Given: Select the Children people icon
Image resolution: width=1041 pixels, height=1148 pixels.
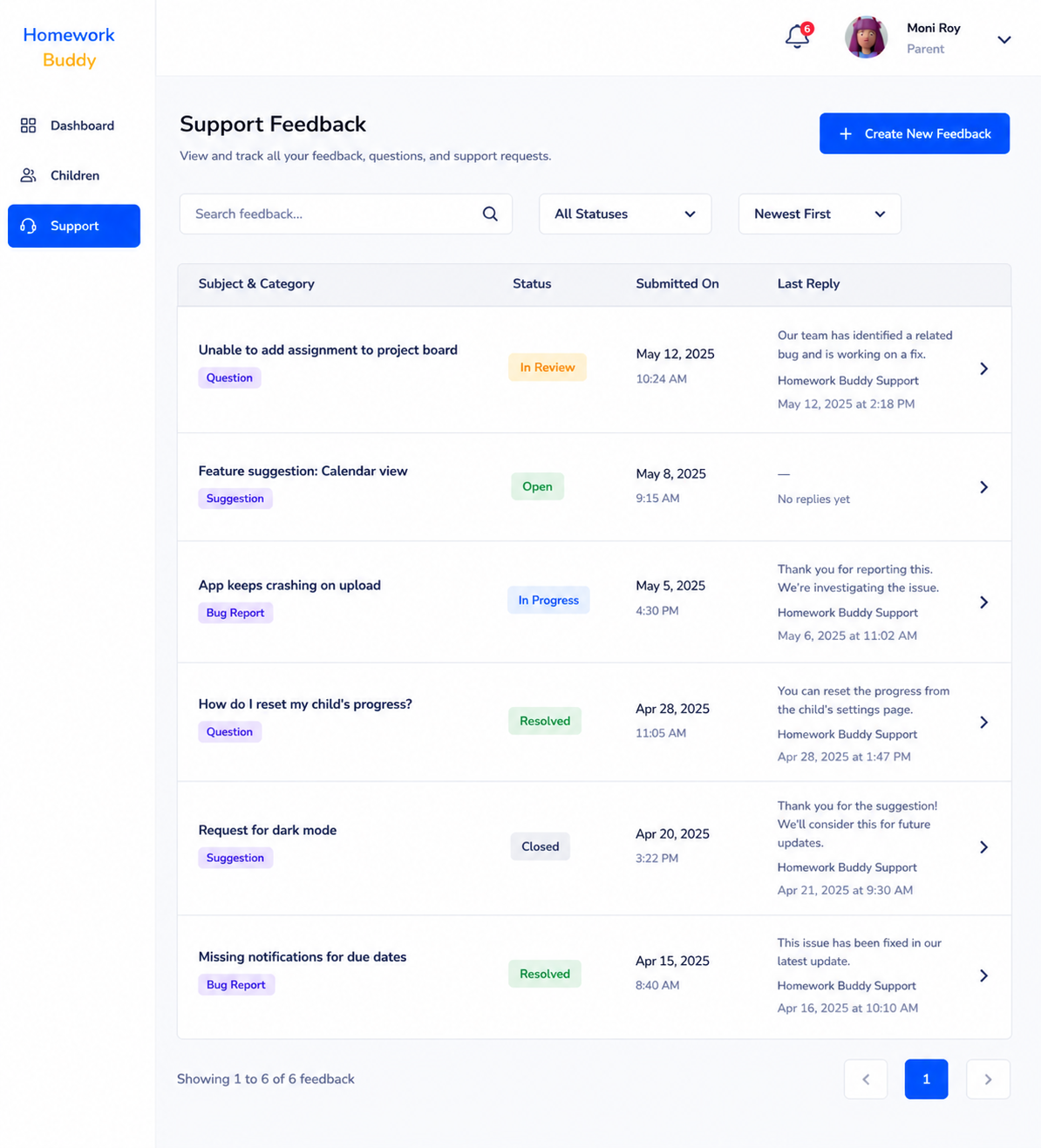Looking at the screenshot, I should point(28,175).
